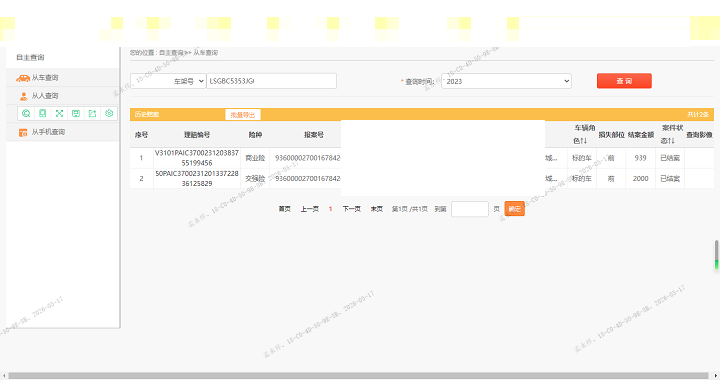Click the 报案号 column header
720x380 pixels.
[314, 135]
